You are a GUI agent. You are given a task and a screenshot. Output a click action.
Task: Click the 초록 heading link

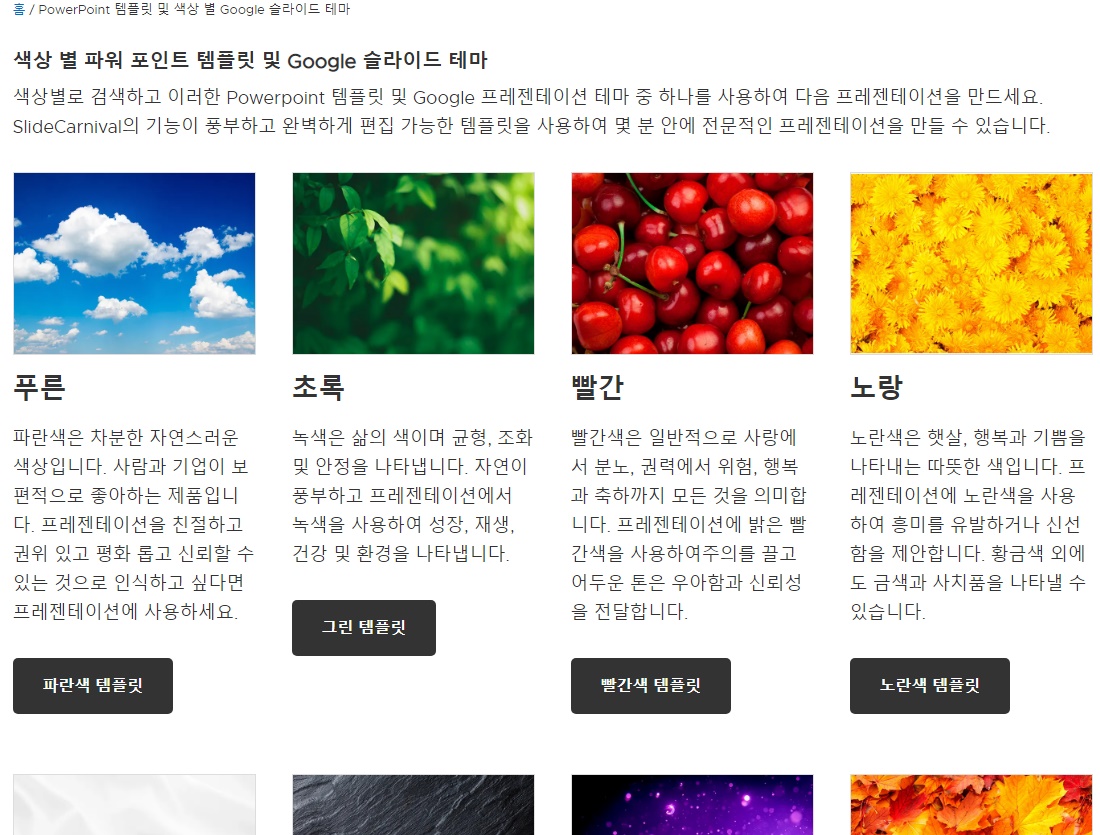pos(316,387)
